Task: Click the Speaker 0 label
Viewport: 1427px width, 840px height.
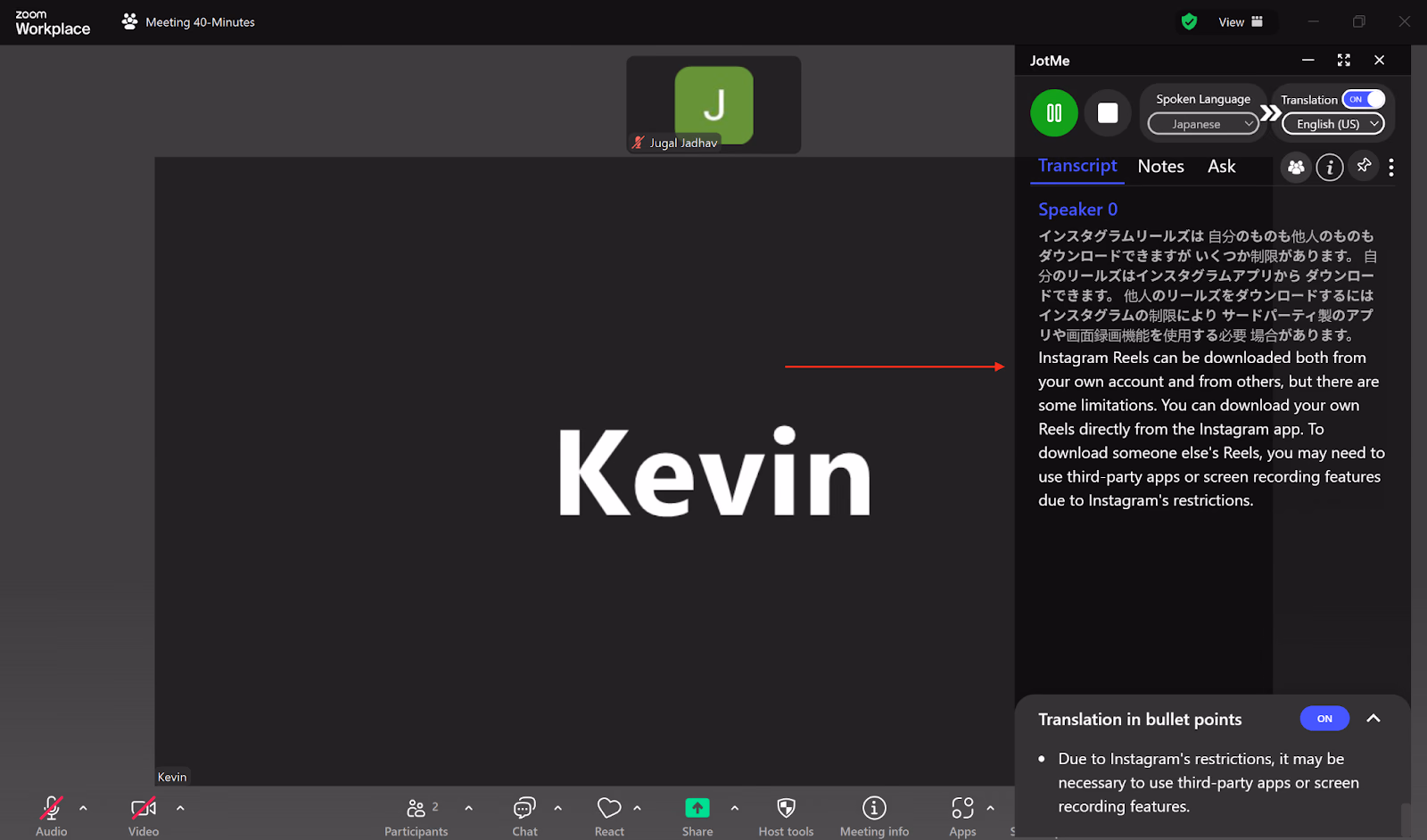Action: coord(1077,210)
